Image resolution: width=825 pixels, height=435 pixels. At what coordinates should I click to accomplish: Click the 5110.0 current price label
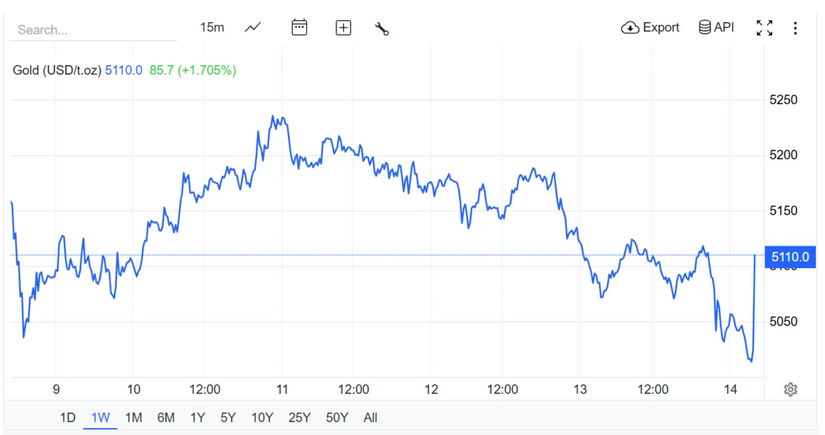click(790, 257)
